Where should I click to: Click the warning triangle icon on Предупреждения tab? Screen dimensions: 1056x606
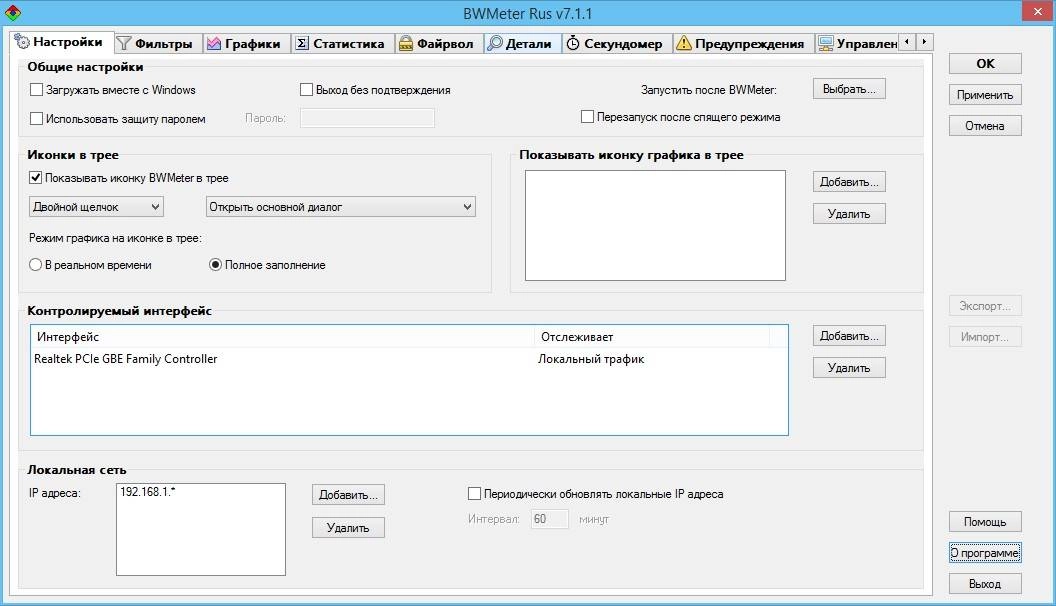pyautogui.click(x=684, y=43)
